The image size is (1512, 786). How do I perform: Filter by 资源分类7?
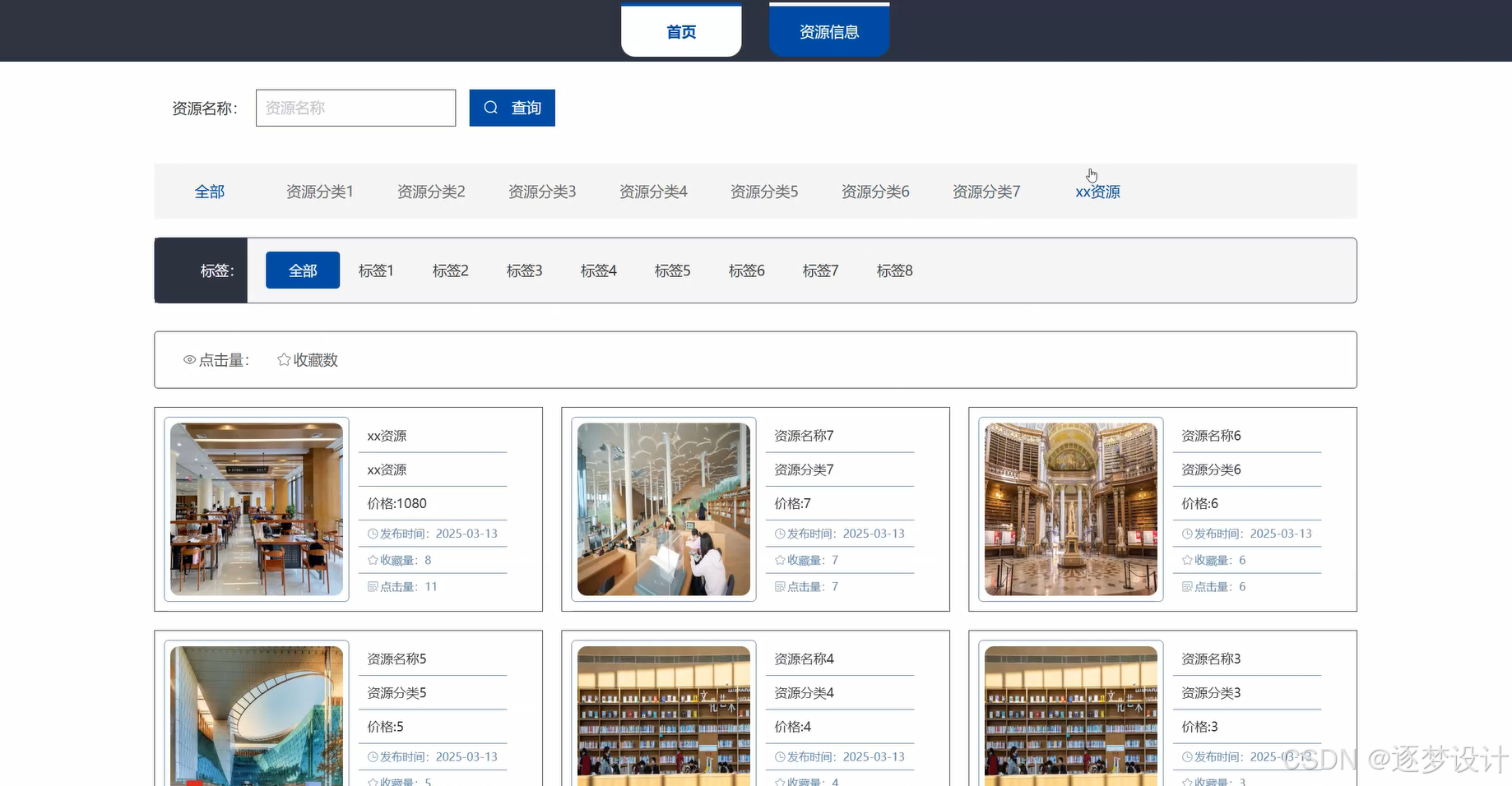coord(986,192)
